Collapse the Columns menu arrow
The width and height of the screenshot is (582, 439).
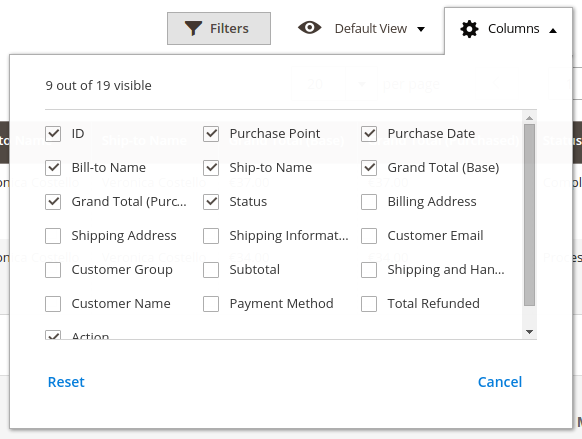pyautogui.click(x=553, y=31)
